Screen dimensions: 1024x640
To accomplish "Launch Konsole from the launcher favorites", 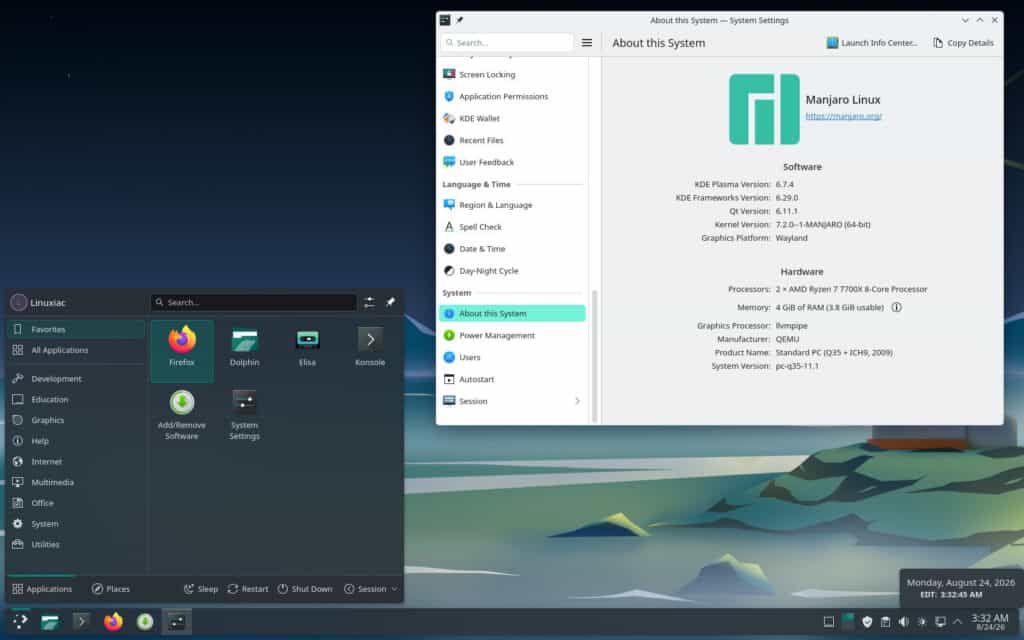I will point(370,347).
